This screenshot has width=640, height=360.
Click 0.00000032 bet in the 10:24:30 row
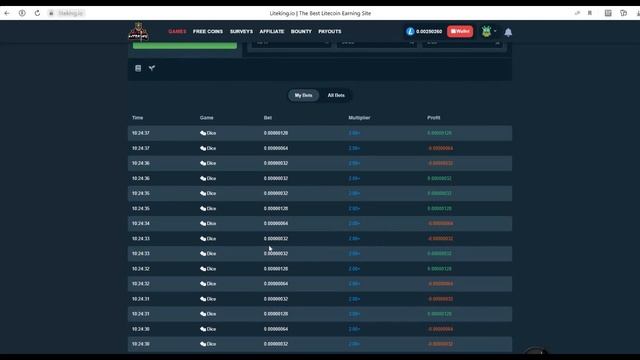pyautogui.click(x=276, y=344)
